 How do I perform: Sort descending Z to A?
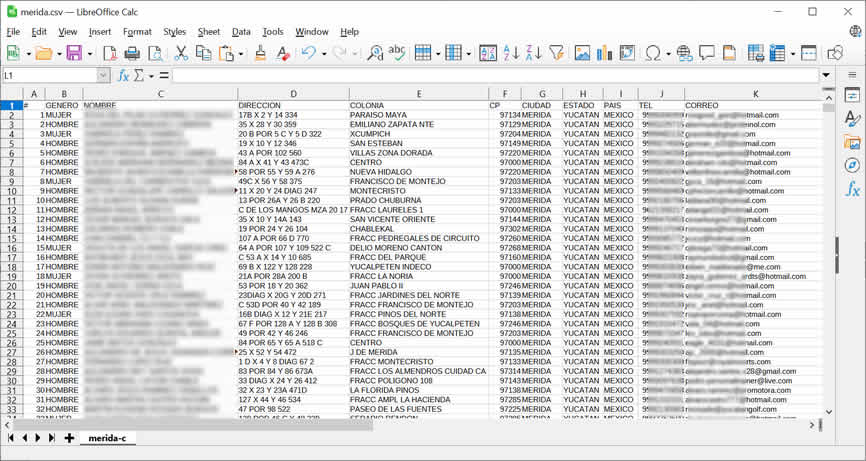pyautogui.click(x=534, y=53)
